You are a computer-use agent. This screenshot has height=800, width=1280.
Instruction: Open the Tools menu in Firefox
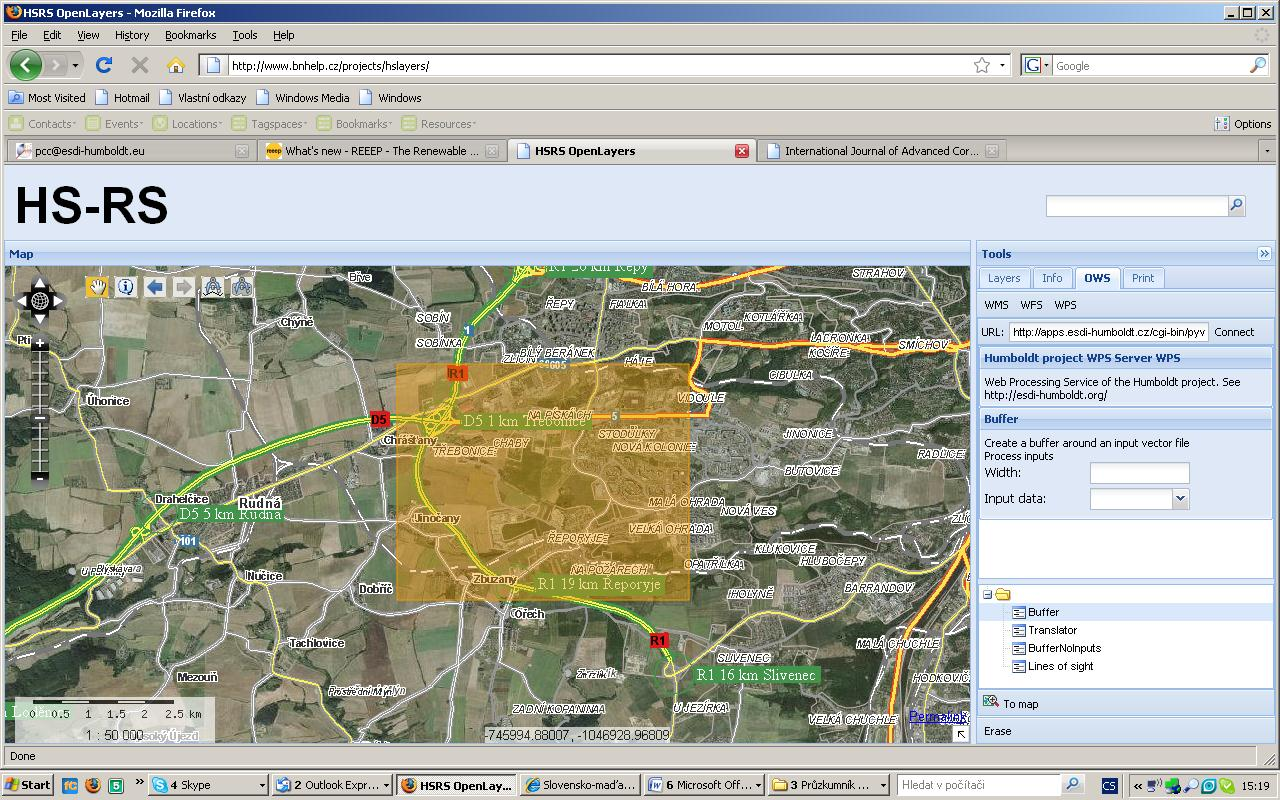[x=245, y=35]
